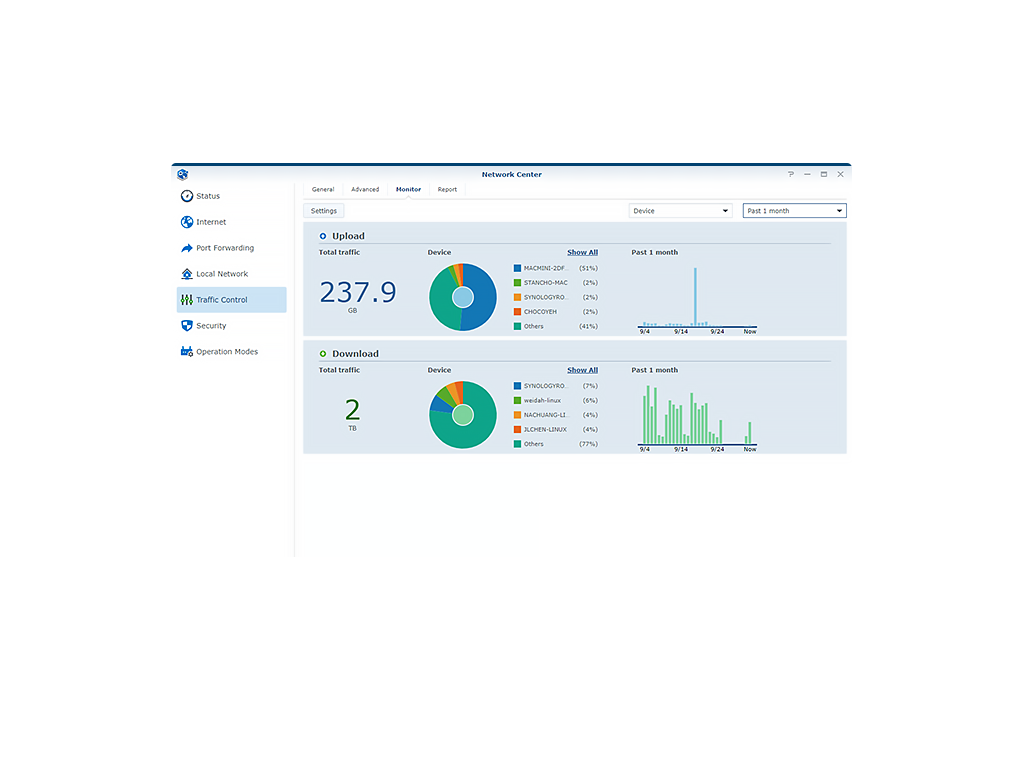Screen dimensions: 1024x768
Task: Click the Traffic Control sliders icon
Action: point(187,300)
